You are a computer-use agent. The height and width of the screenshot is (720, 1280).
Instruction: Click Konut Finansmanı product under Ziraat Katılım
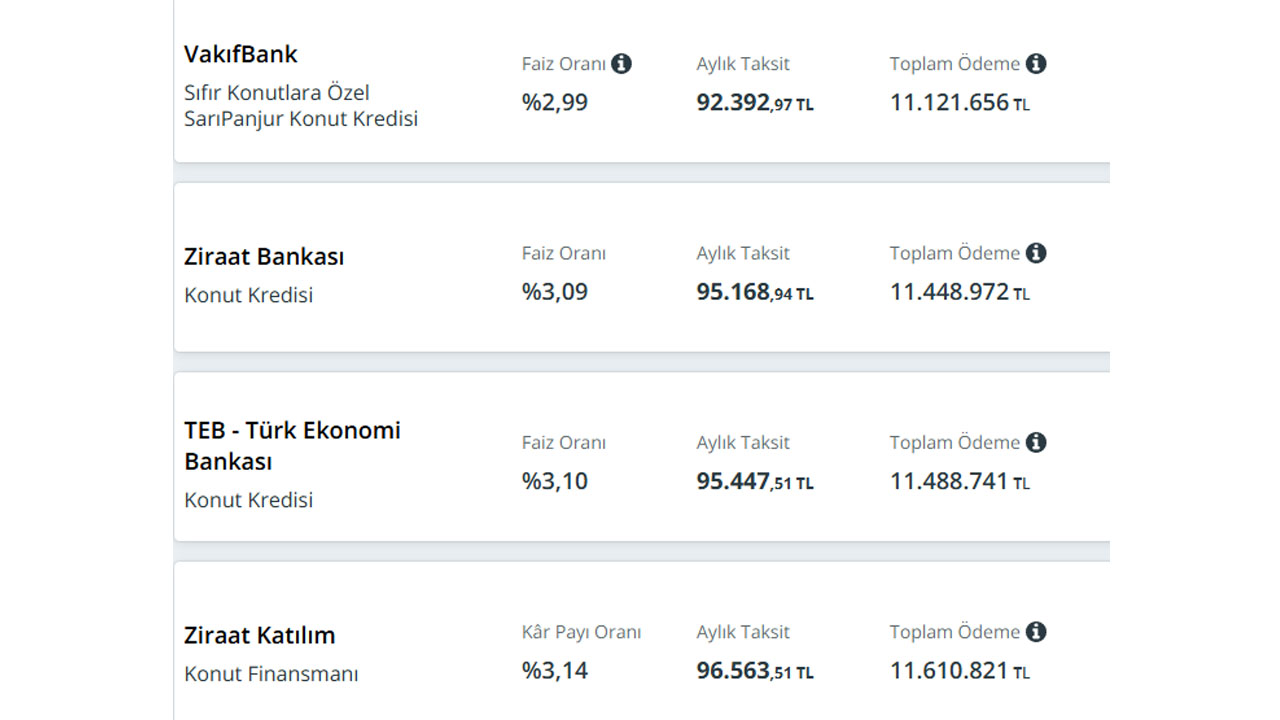point(271,675)
